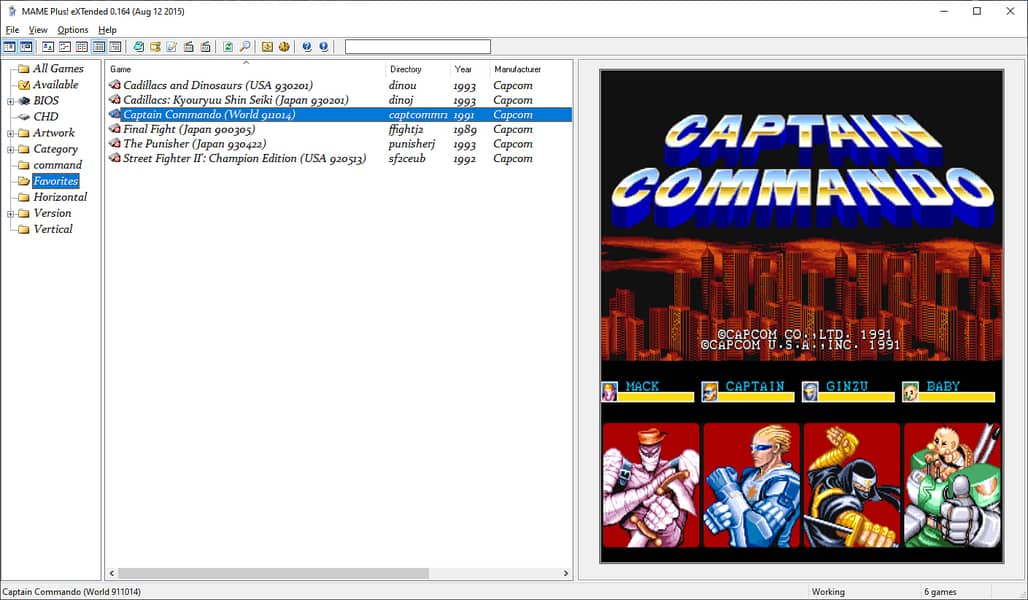This screenshot has width=1028, height=600.
Task: Click the Final Fight row game icon
Action: point(115,129)
